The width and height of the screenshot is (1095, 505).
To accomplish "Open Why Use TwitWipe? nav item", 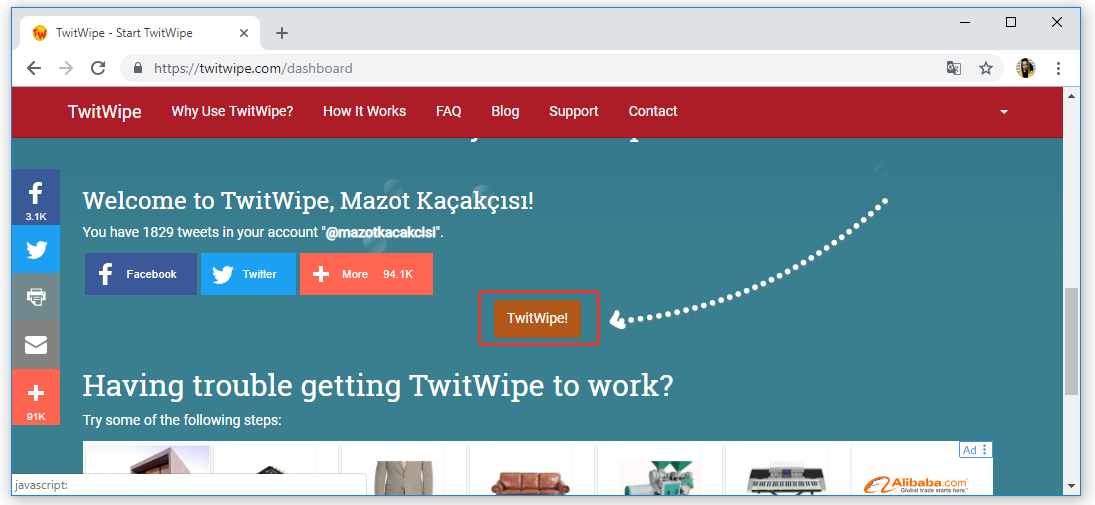I will coord(232,111).
